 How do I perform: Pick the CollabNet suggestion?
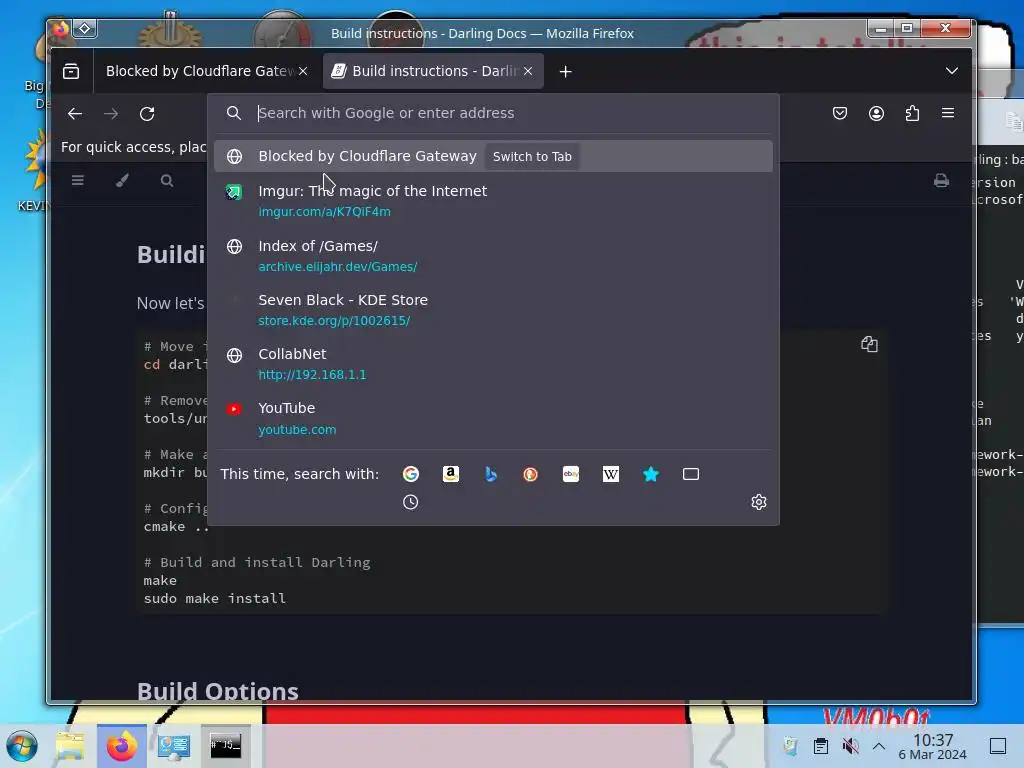(x=493, y=364)
